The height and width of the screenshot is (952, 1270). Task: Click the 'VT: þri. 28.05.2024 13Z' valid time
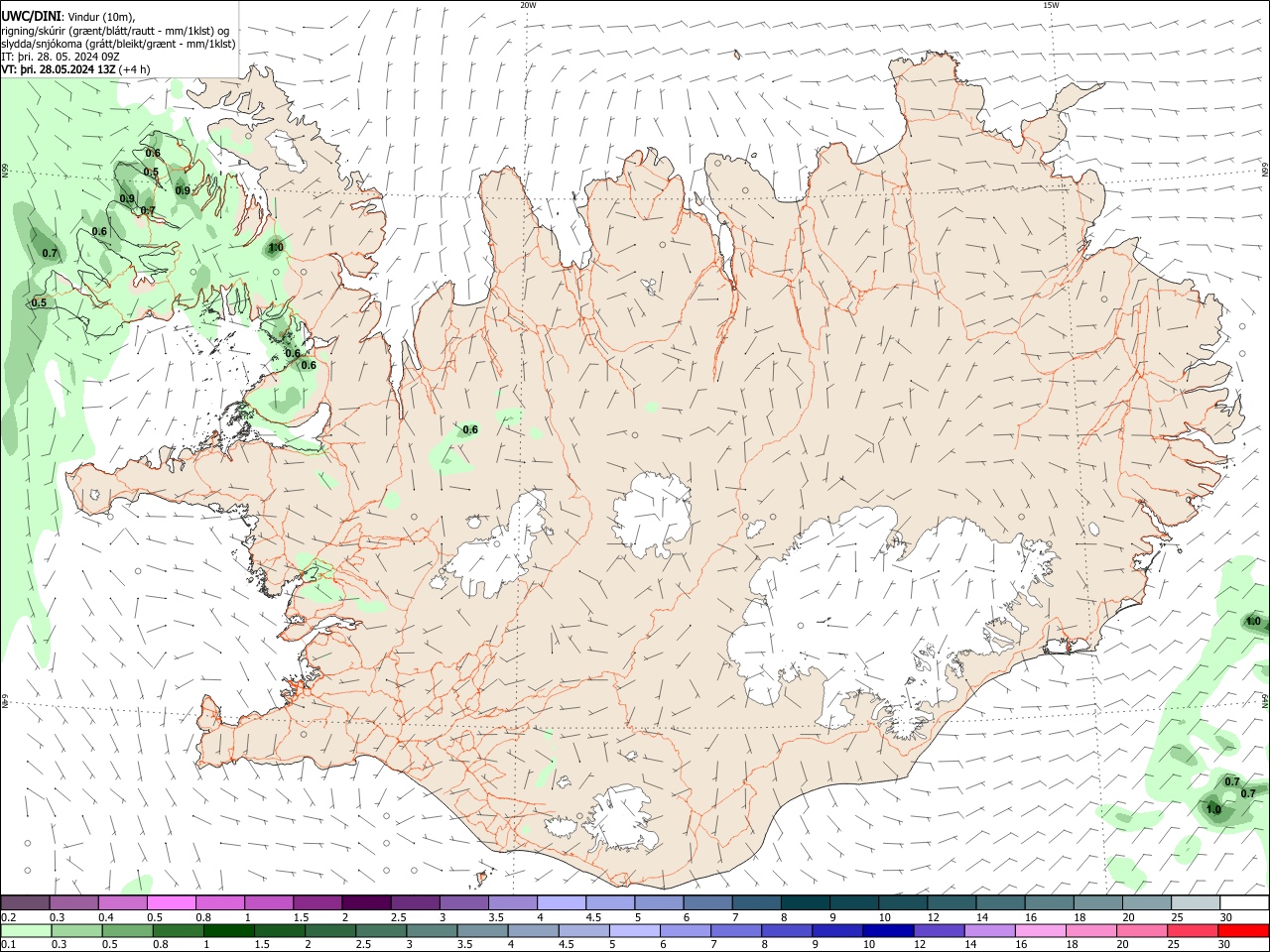click(x=59, y=69)
